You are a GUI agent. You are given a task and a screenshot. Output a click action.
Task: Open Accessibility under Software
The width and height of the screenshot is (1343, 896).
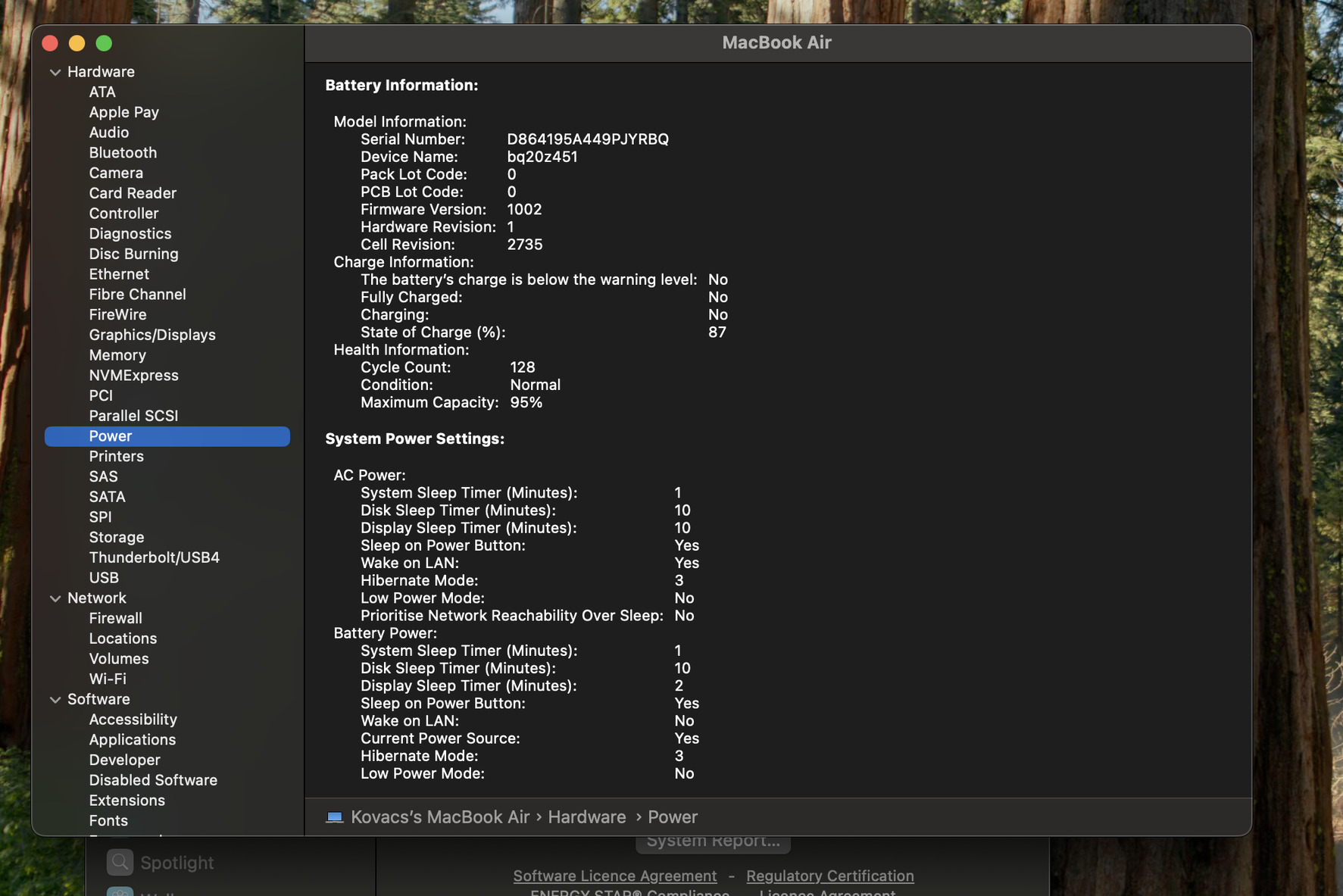pyautogui.click(x=133, y=720)
